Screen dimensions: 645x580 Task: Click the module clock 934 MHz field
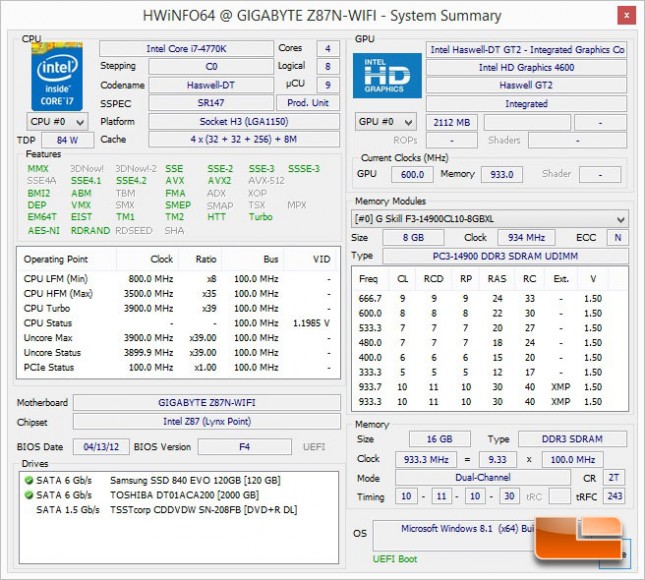click(x=526, y=238)
